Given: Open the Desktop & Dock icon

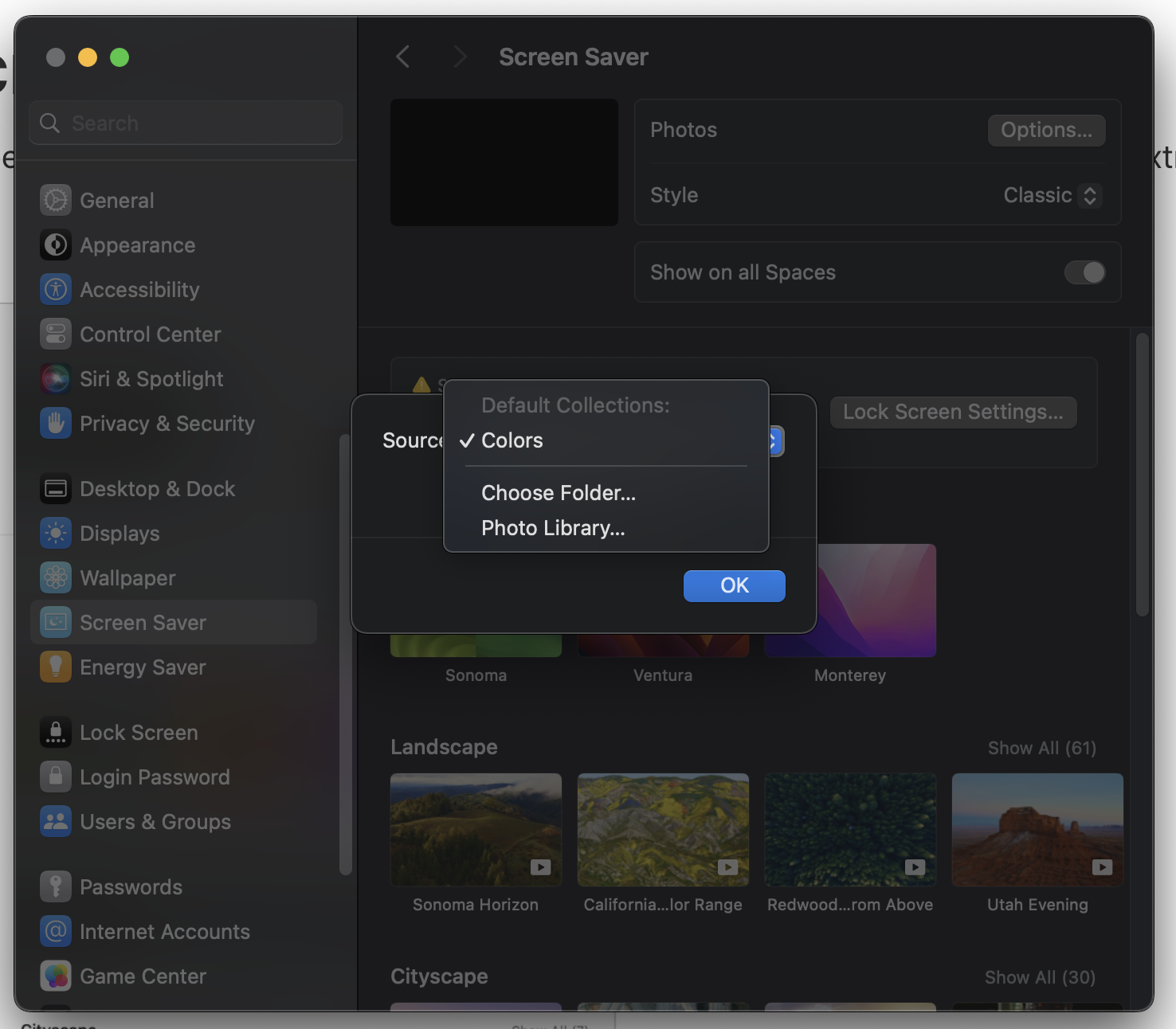Looking at the screenshot, I should click(56, 489).
